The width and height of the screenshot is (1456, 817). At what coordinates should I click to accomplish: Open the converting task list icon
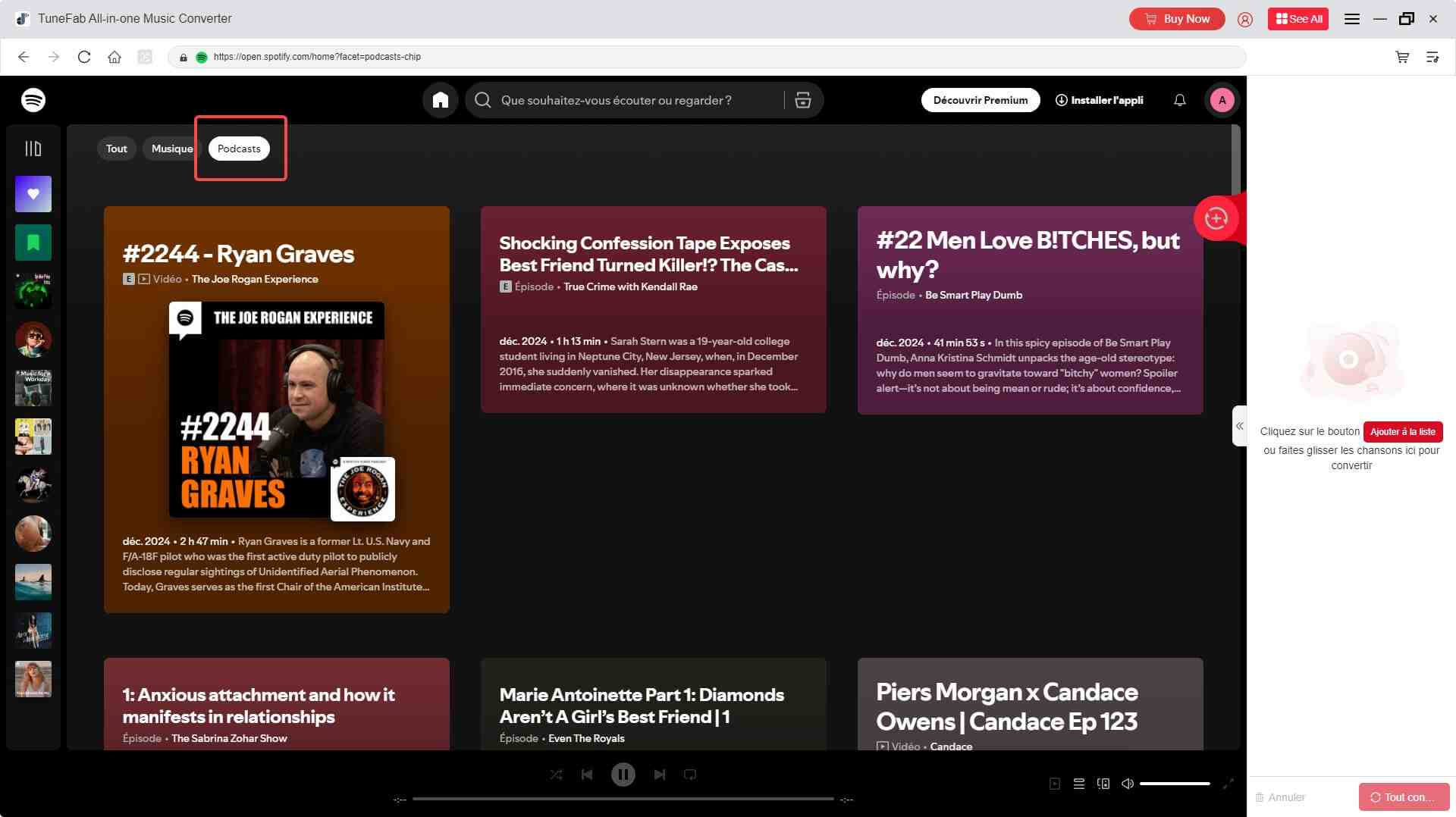(x=1432, y=57)
